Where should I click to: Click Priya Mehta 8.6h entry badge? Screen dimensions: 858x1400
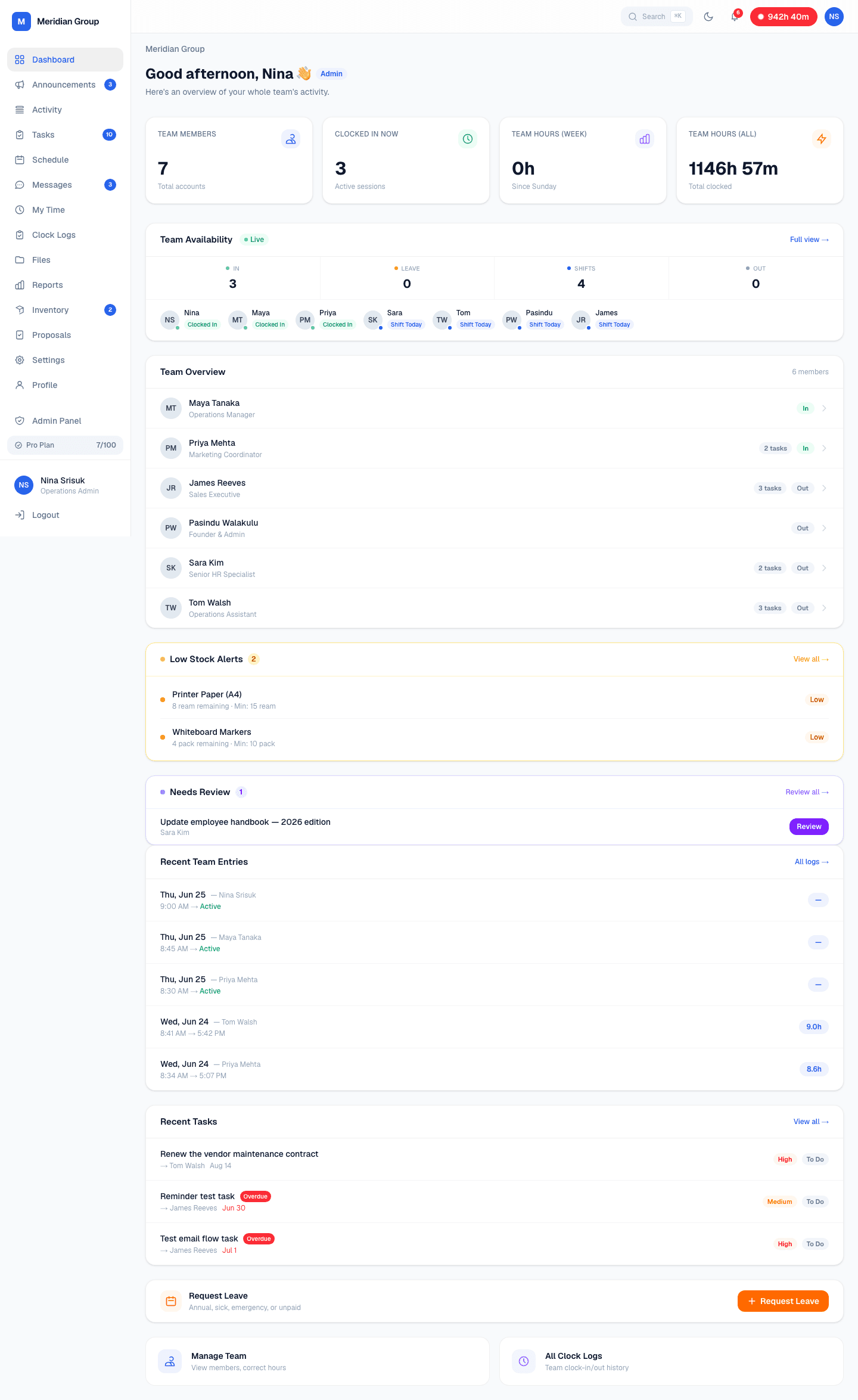[814, 1069]
